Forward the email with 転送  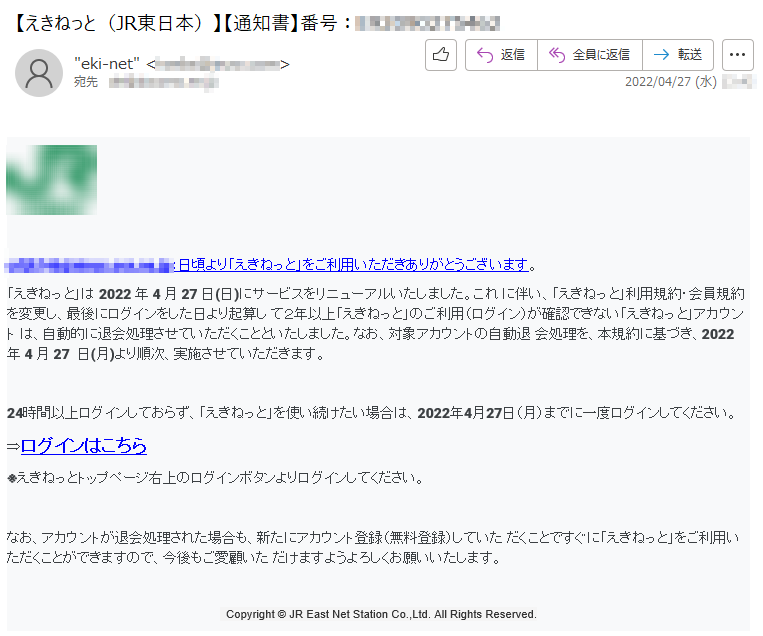click(x=678, y=55)
